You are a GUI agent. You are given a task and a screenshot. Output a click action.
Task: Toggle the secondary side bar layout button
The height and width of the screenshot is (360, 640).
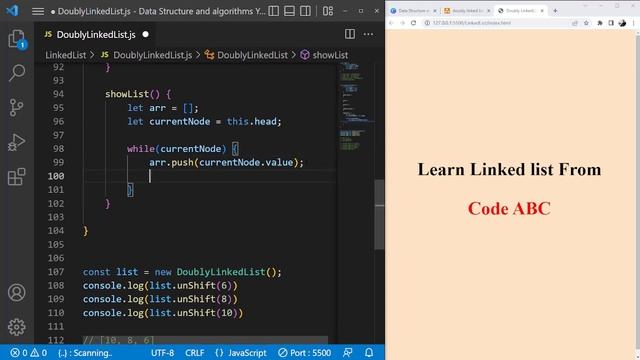(305, 11)
